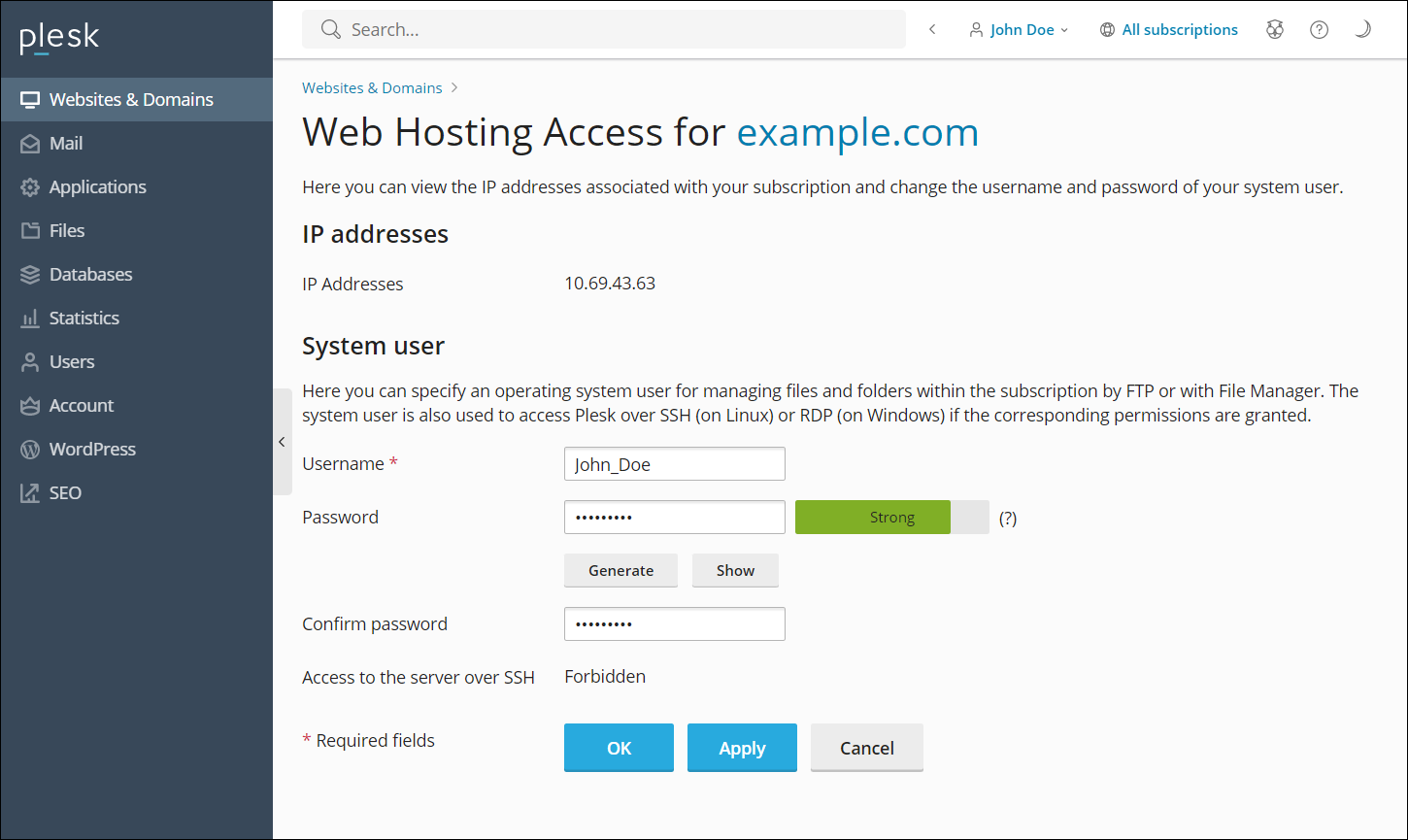Open password help via the (?) hint
This screenshot has width=1408, height=840.
click(x=1007, y=518)
